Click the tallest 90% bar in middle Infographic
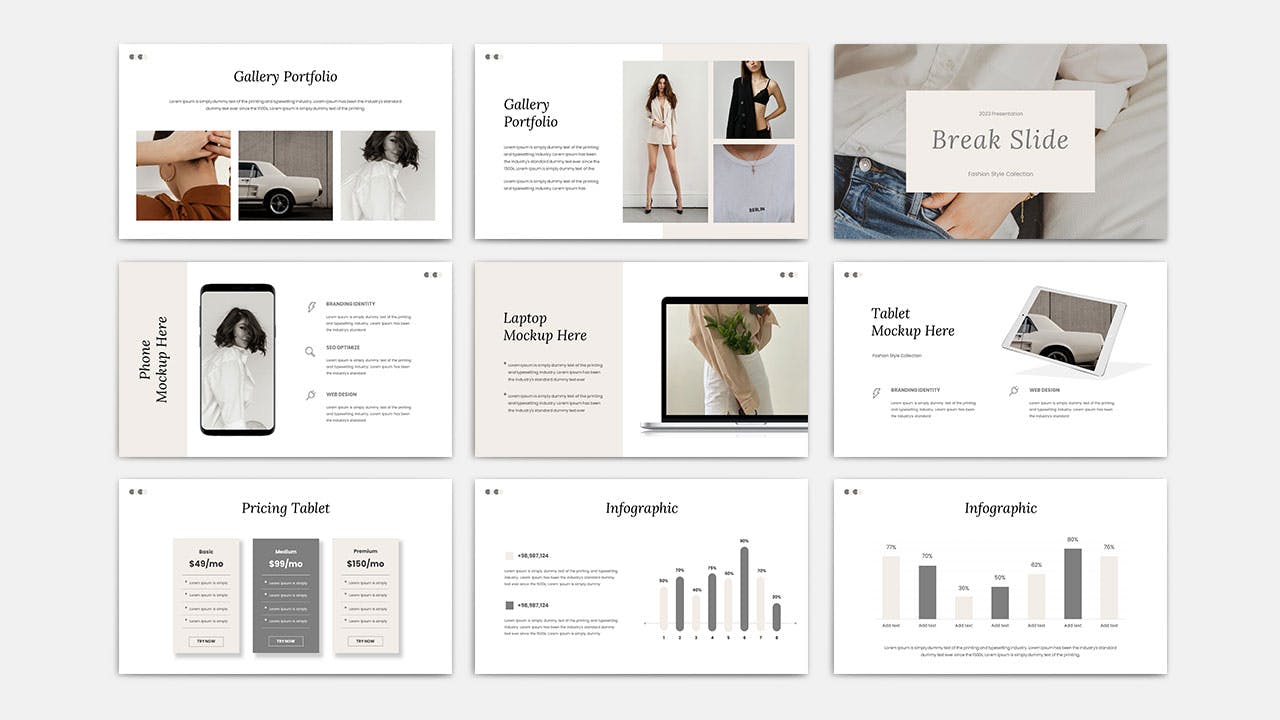The image size is (1280, 720). (744, 588)
